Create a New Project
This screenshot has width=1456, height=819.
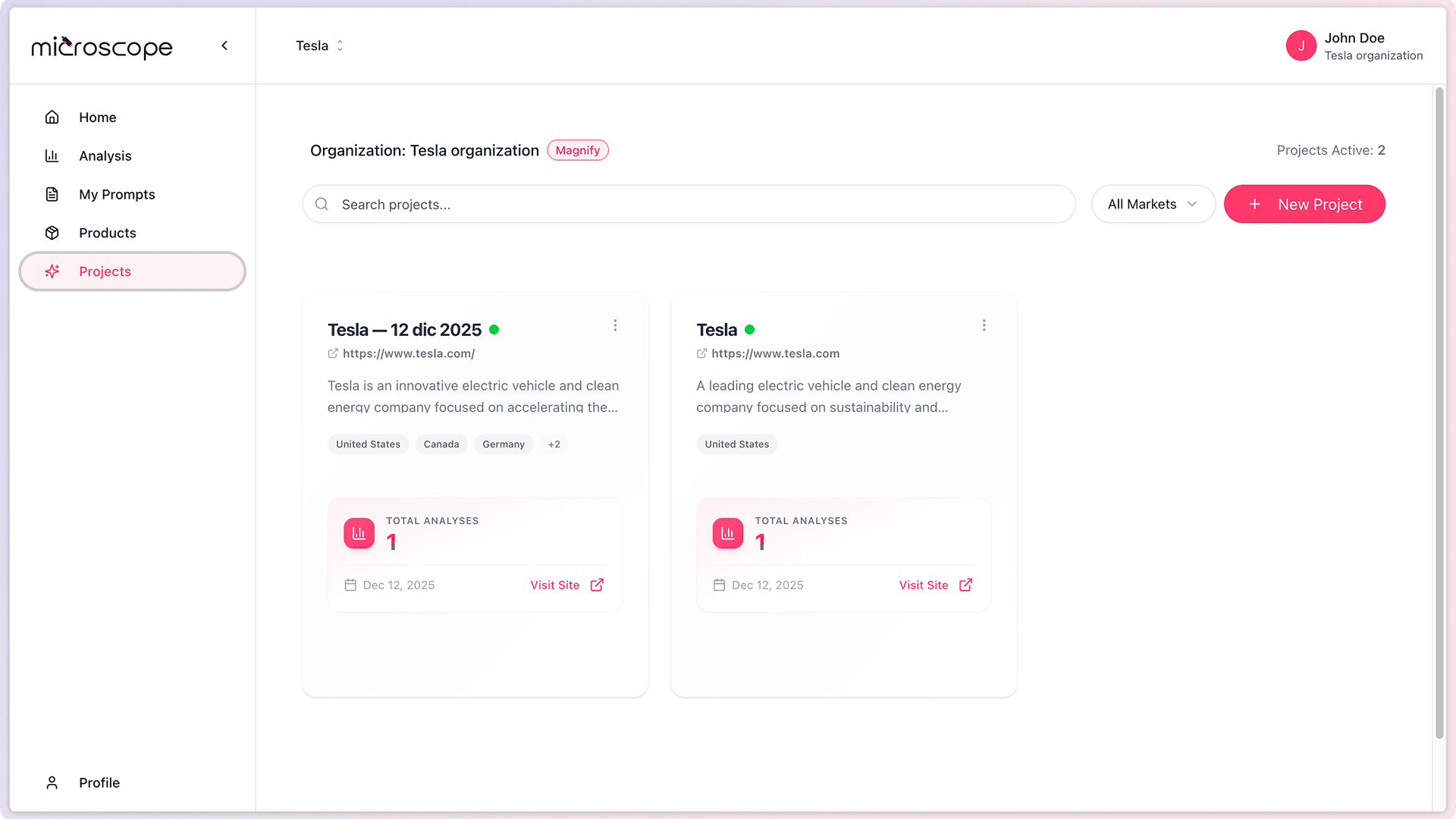click(1304, 204)
